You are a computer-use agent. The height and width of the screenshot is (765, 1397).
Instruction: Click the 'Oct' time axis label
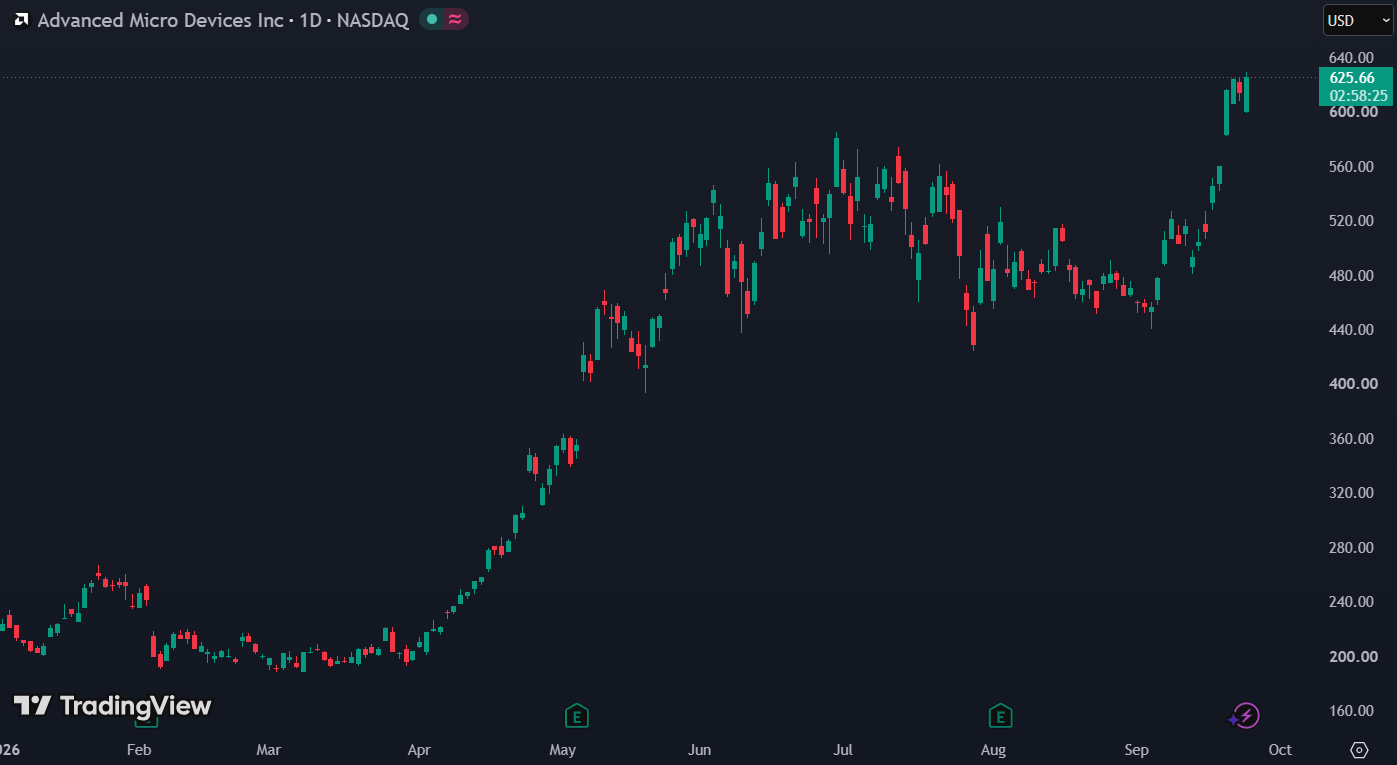coord(1280,750)
